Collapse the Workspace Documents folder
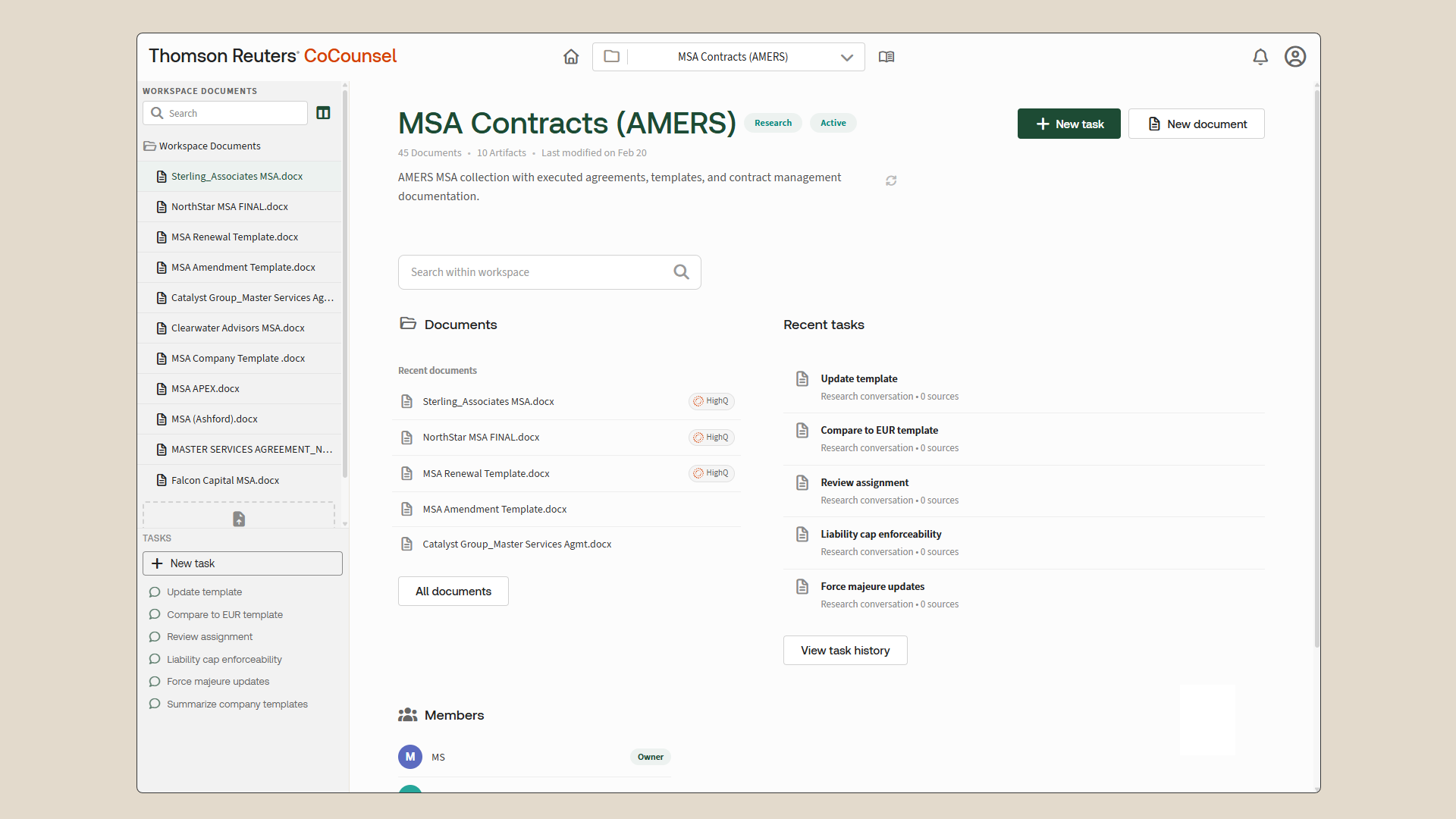Screen dimensions: 1456x819 coord(202,146)
